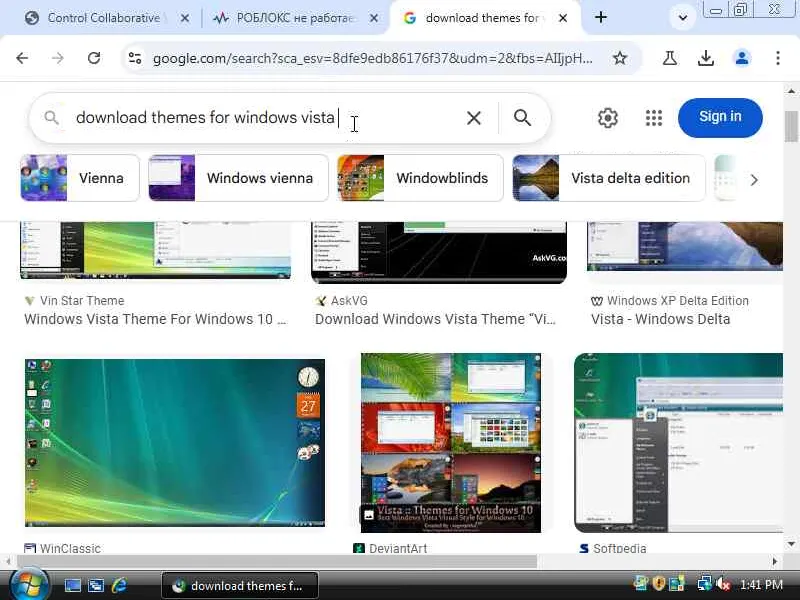Click the scroll up arrow
Image resolution: width=800 pixels, height=600 pixels.
(791, 91)
